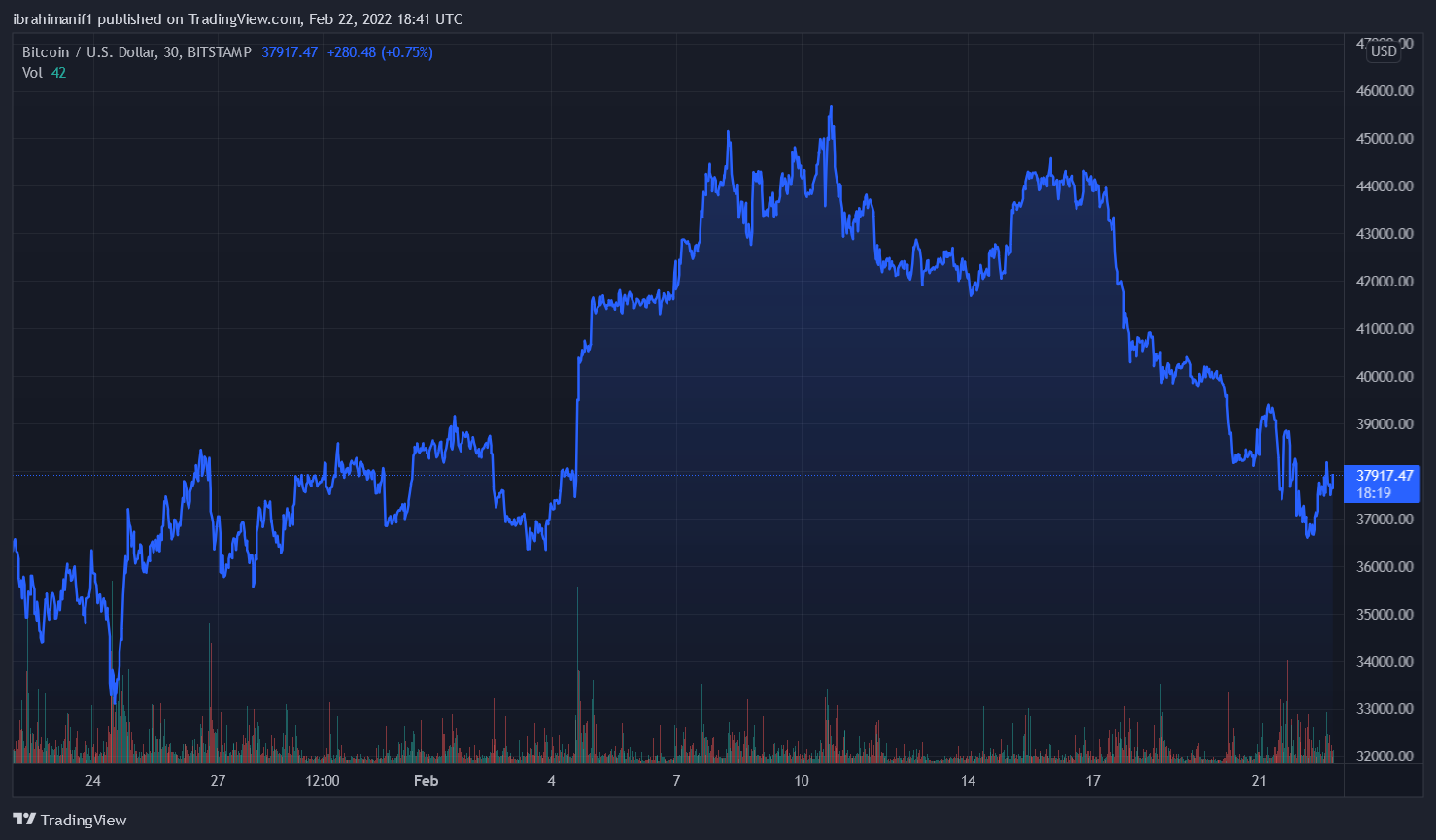Click the 10 date on time axis
Screen dimensions: 1436x840
(802, 781)
